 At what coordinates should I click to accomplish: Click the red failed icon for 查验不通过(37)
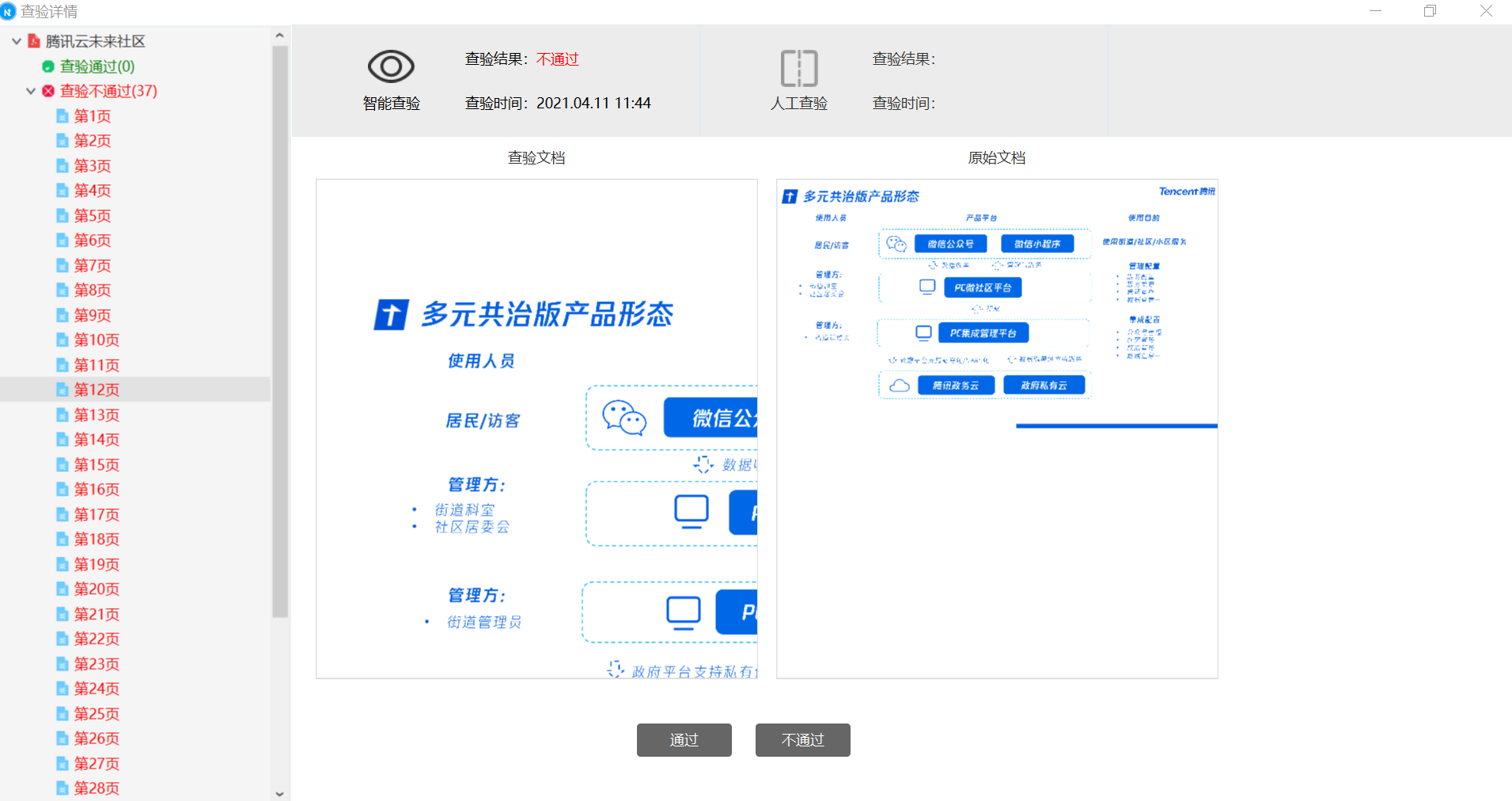coord(48,91)
